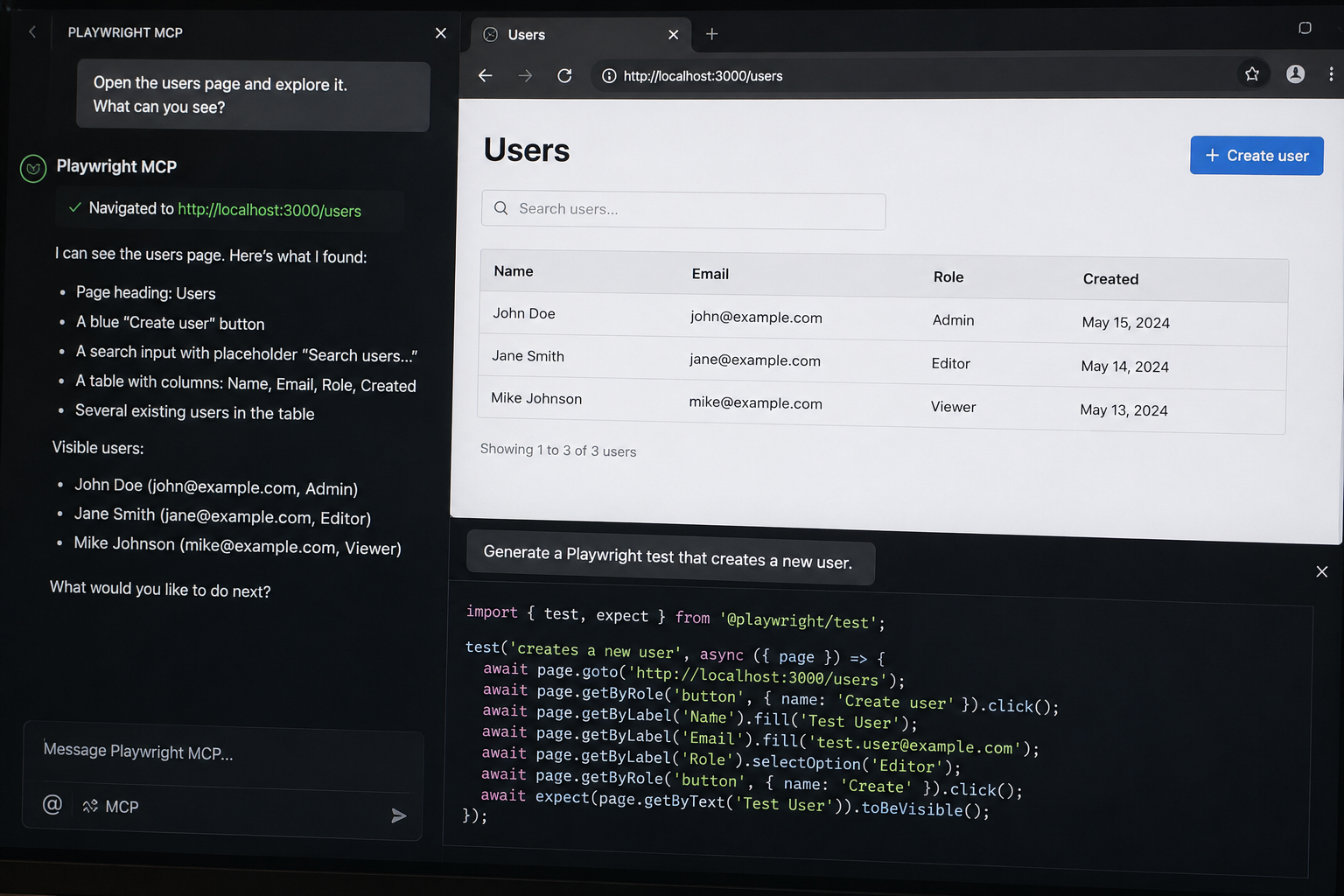Click the green Playwright MCP avatar icon
Screen dimensions: 1344x896
(33, 168)
